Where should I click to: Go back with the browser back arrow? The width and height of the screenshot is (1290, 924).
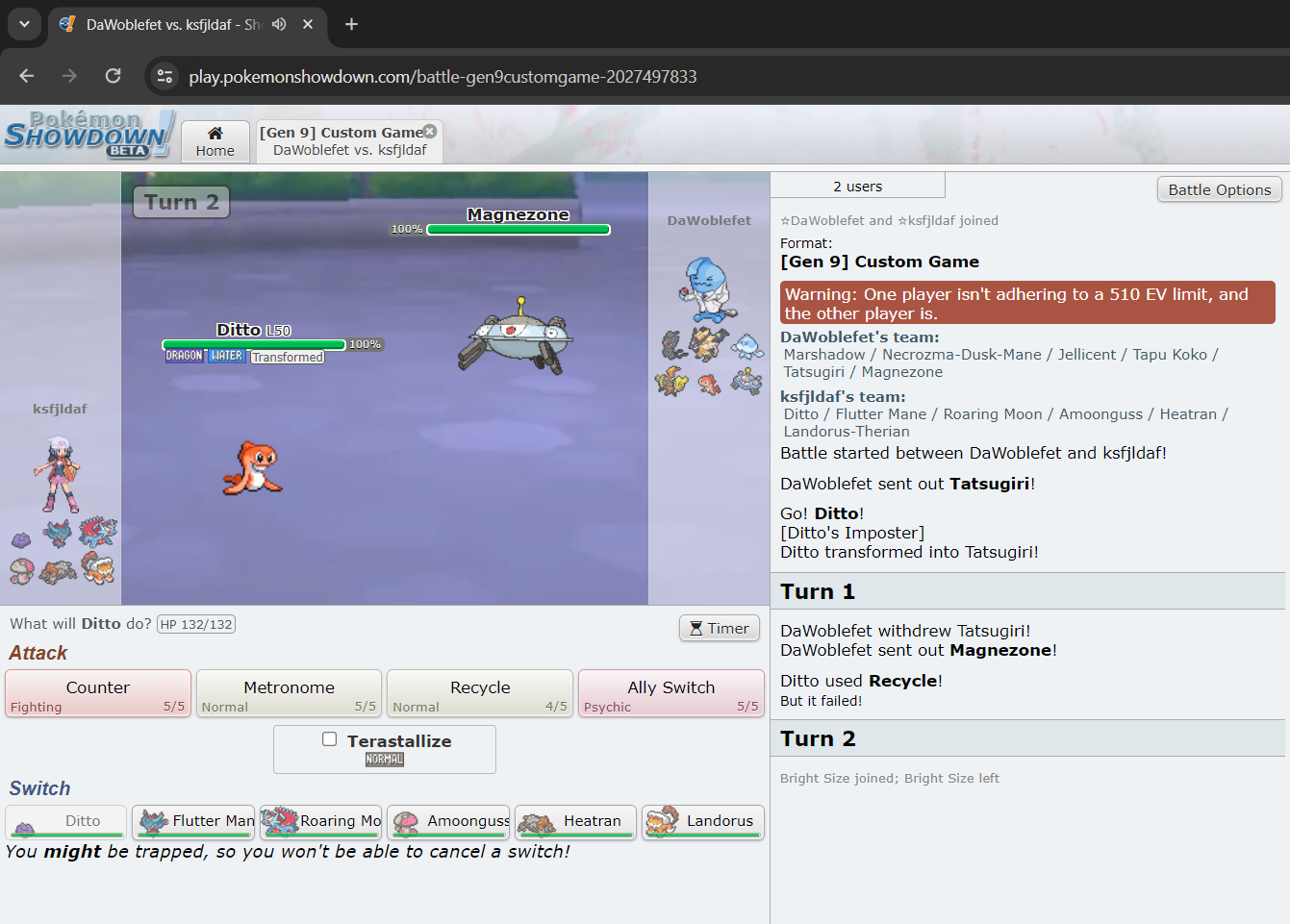click(x=26, y=76)
